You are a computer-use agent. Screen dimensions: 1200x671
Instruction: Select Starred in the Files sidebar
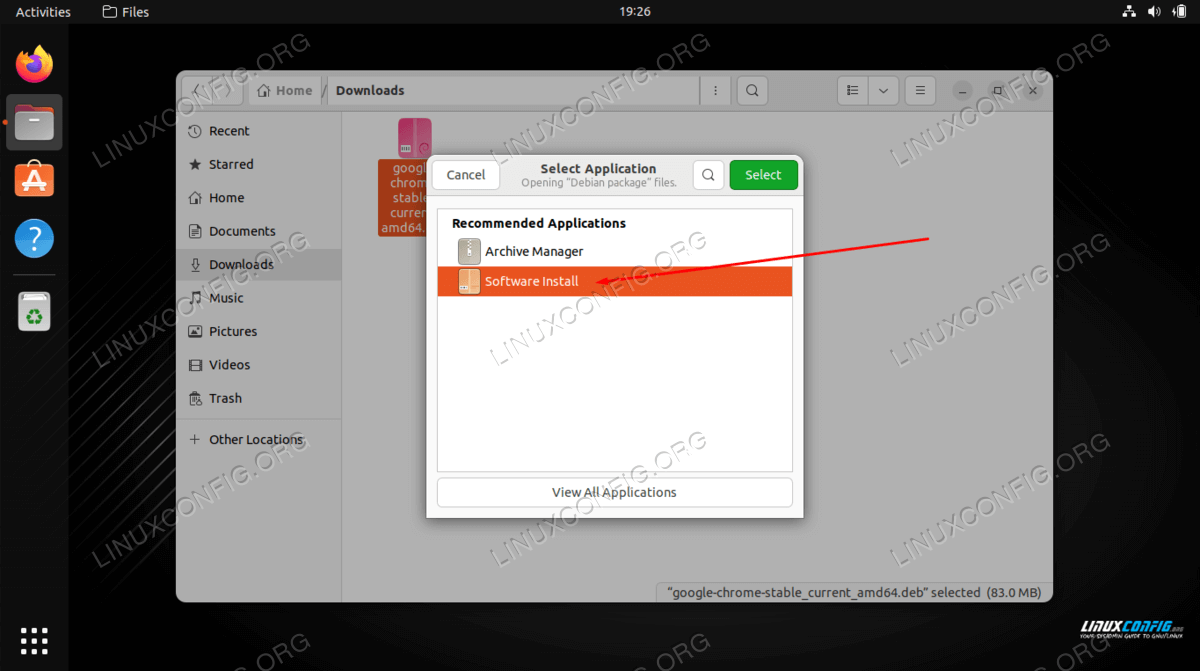[259, 164]
